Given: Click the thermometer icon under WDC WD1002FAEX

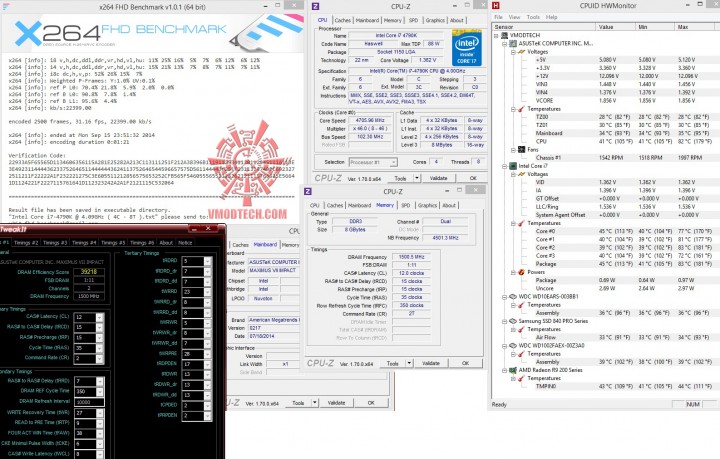Looking at the screenshot, I should click(521, 354).
